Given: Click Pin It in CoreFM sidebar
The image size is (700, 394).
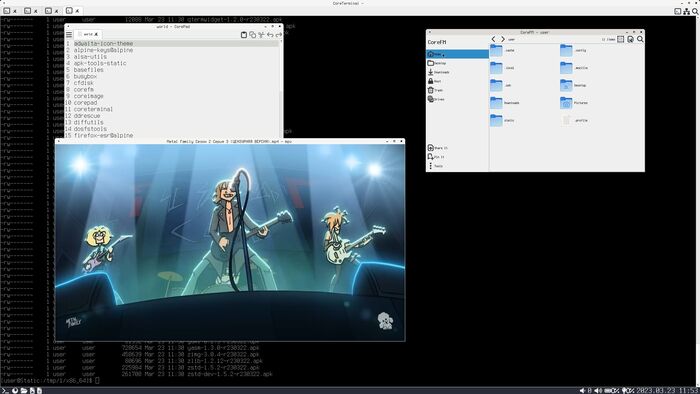Looking at the screenshot, I should [436, 157].
